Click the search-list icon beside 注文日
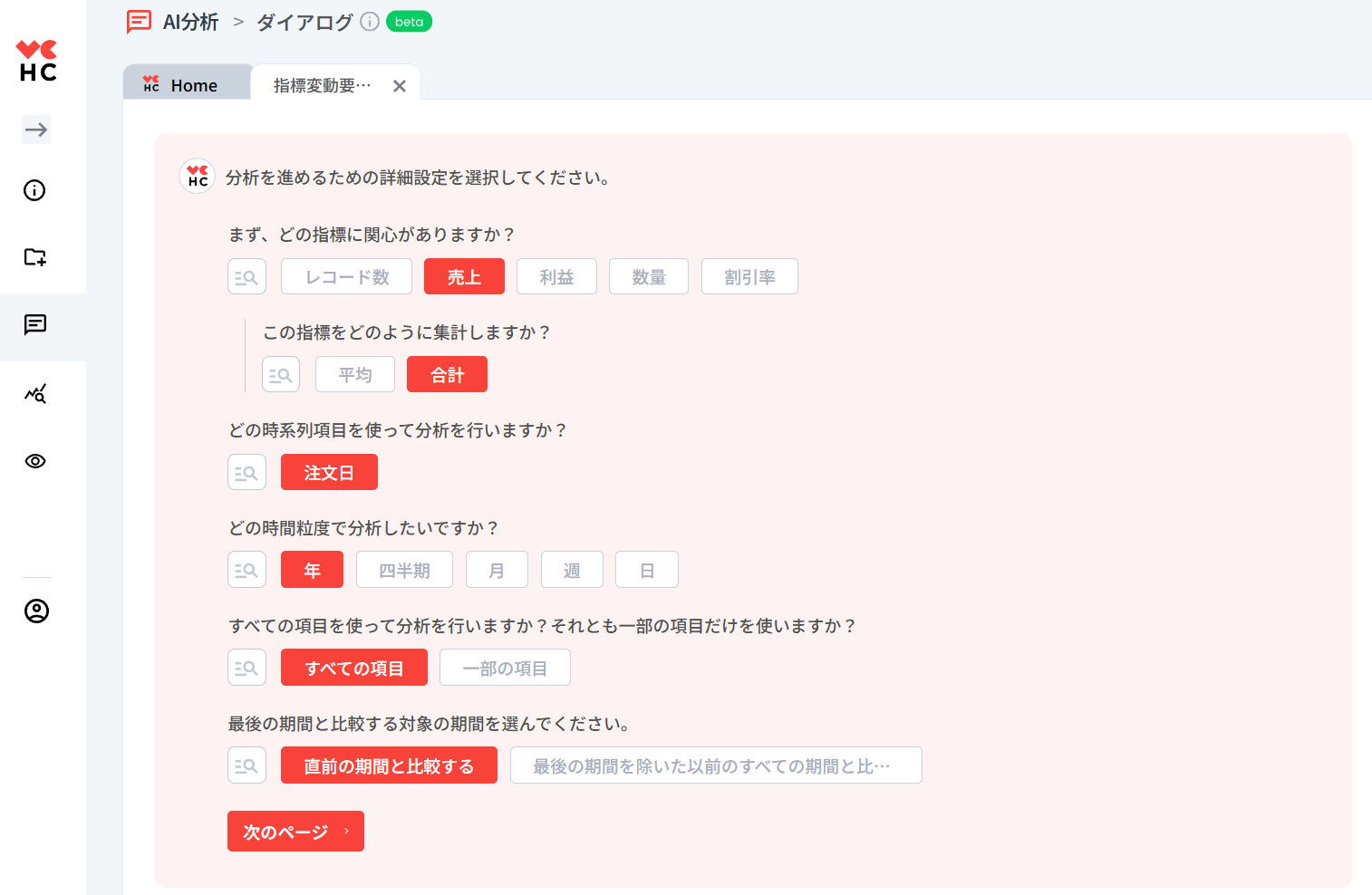Image resolution: width=1372 pixels, height=895 pixels. coord(246,472)
